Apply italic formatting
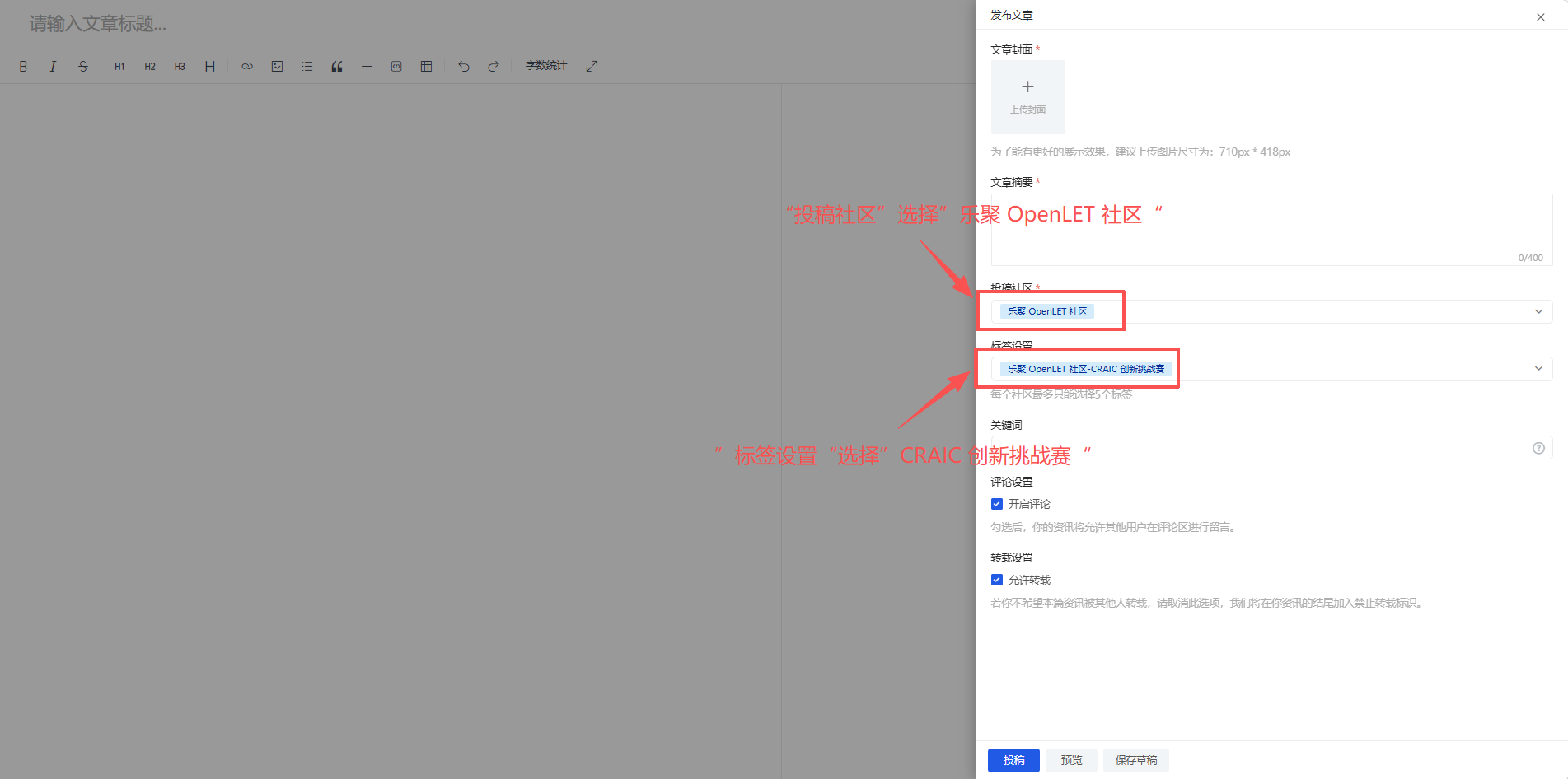Image resolution: width=1568 pixels, height=779 pixels. [53, 67]
